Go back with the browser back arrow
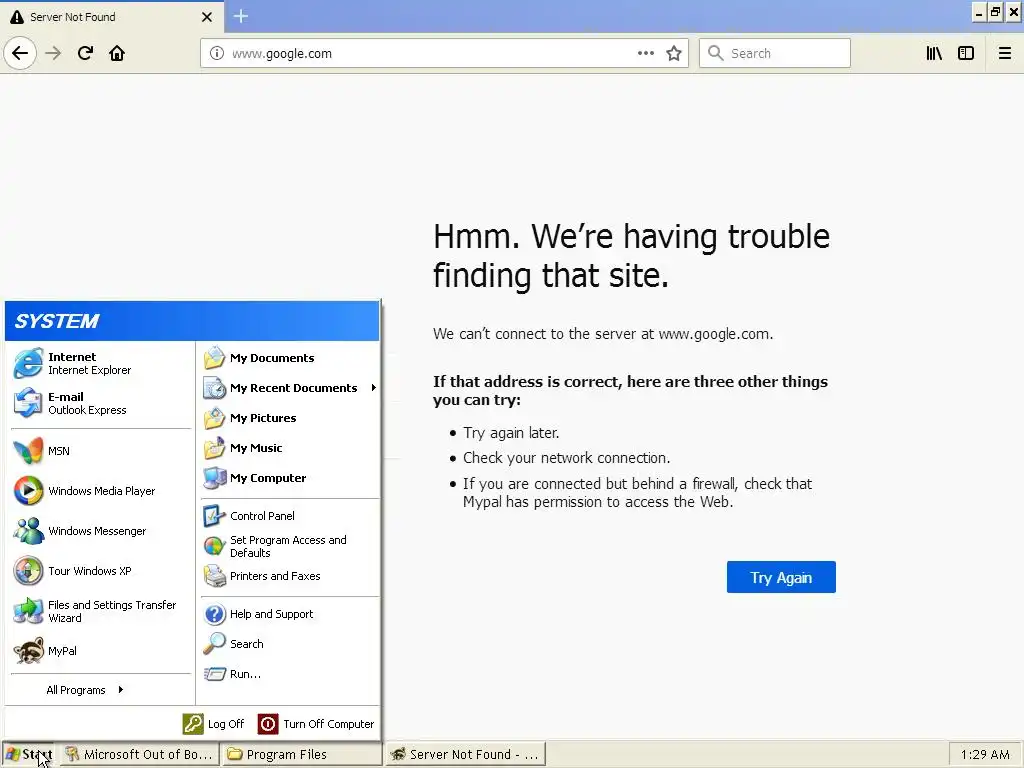The width and height of the screenshot is (1024, 768). (x=20, y=53)
